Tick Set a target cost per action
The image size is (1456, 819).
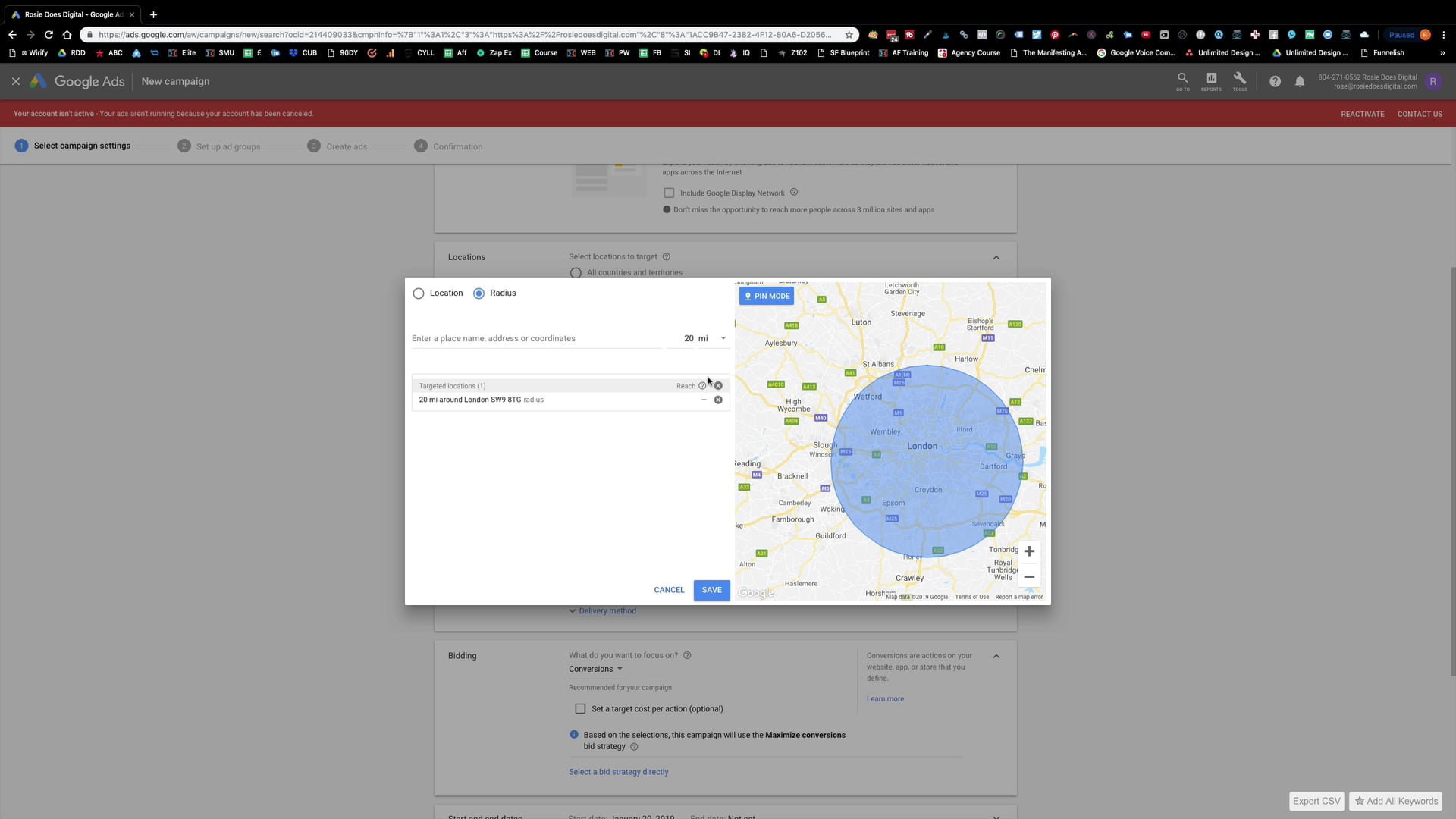pos(580,709)
